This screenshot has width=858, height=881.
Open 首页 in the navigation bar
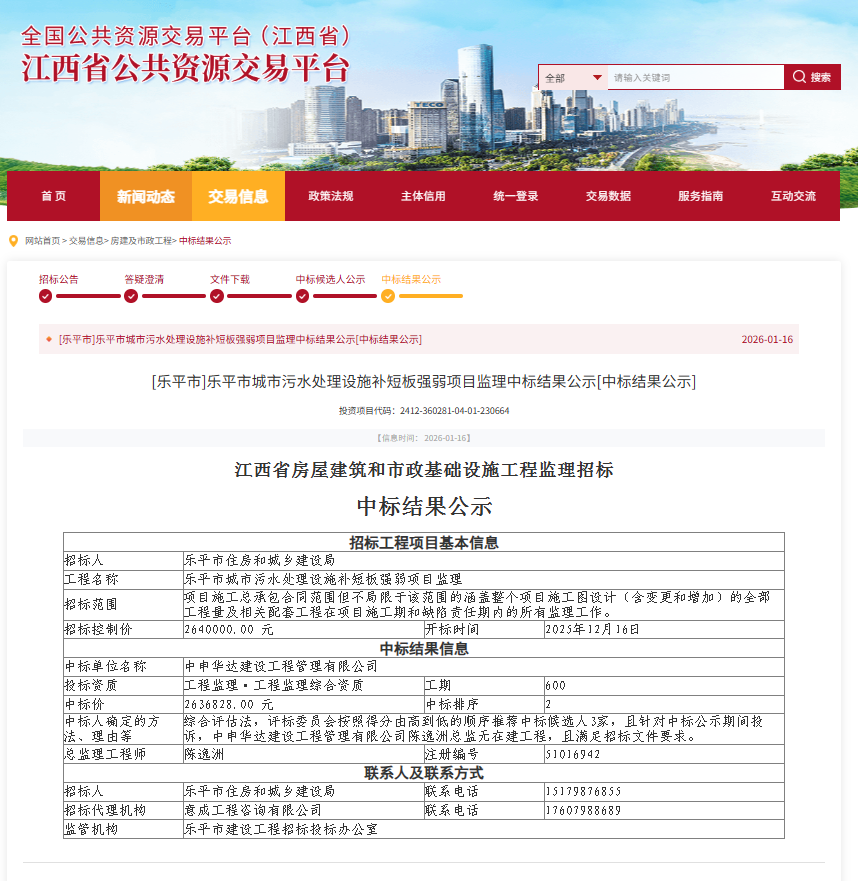(53, 196)
